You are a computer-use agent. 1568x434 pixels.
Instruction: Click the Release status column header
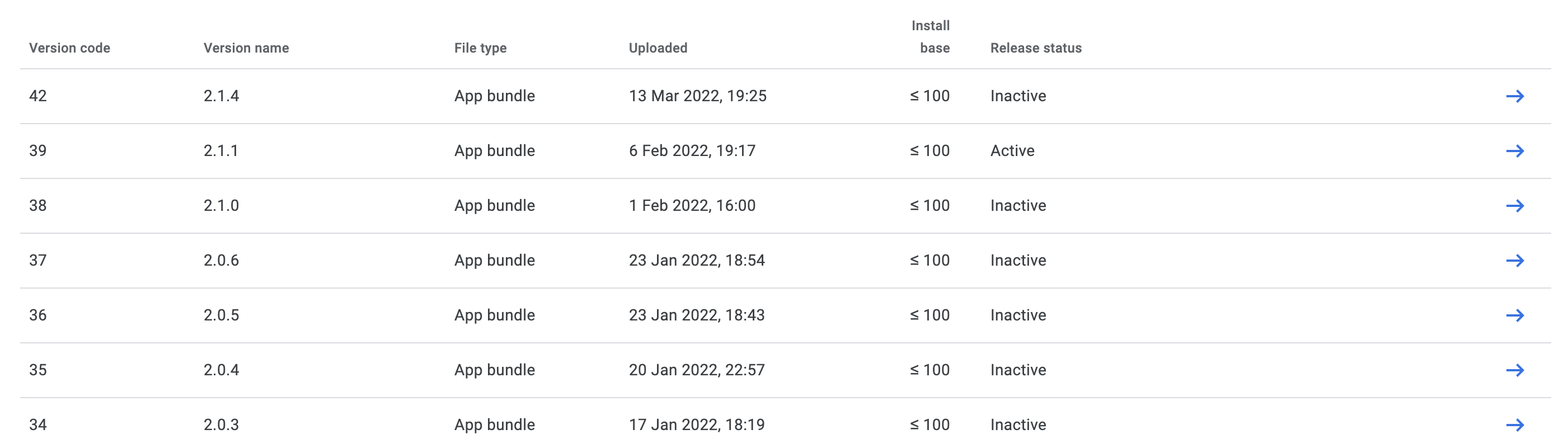tap(1036, 48)
